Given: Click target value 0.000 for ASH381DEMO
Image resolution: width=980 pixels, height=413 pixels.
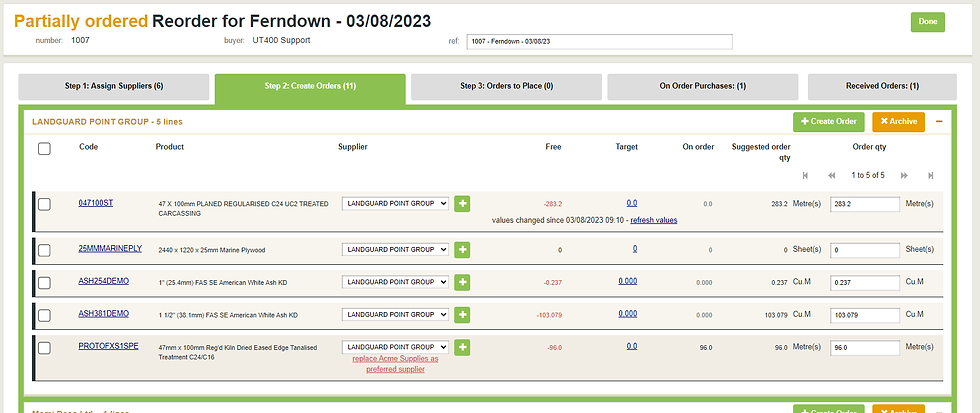Looking at the screenshot, I should 628,313.
